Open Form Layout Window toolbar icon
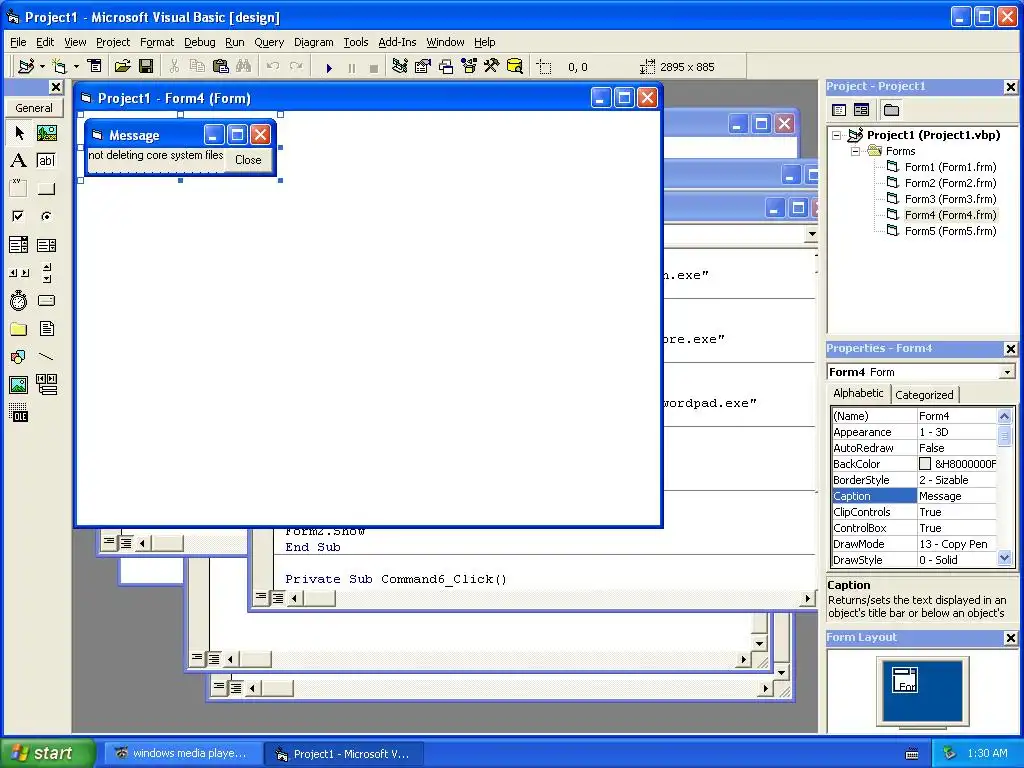This screenshot has height=768, width=1024. coord(446,67)
